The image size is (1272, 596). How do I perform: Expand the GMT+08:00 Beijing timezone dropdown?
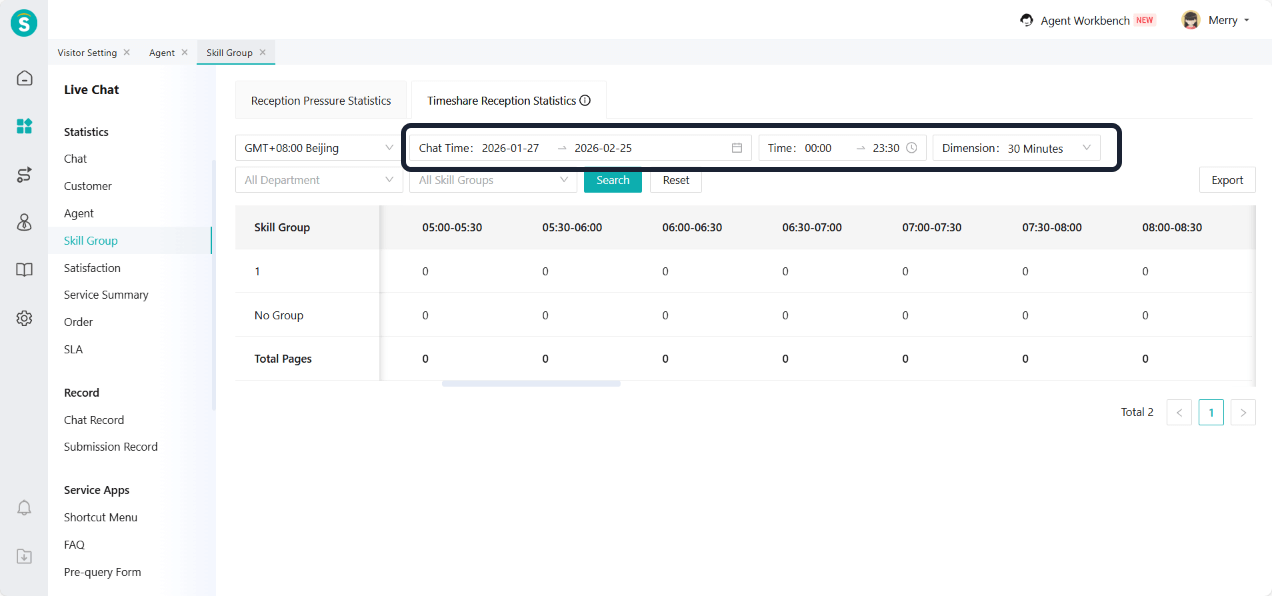pos(317,148)
